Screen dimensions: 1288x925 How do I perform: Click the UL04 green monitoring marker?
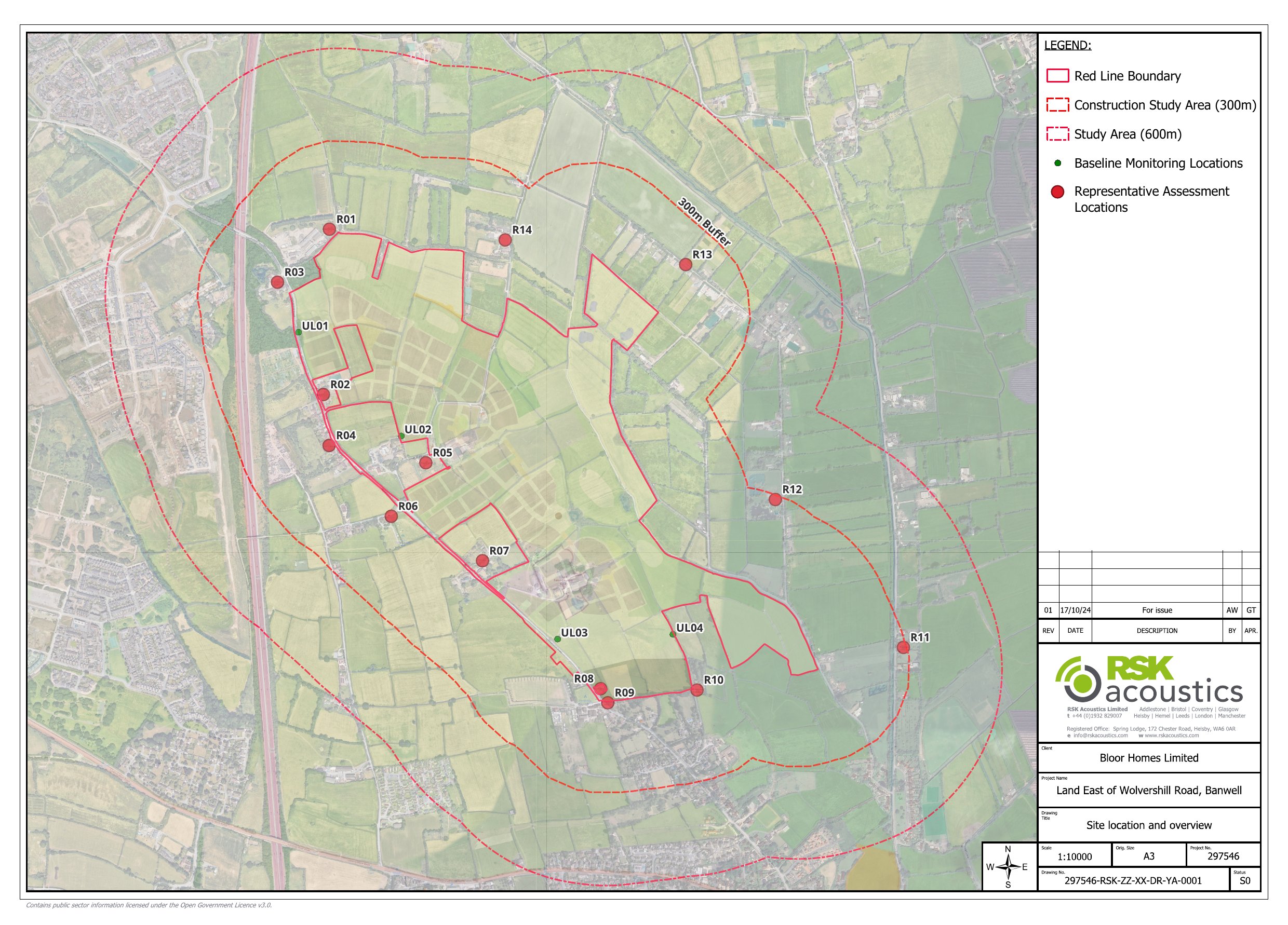pyautogui.click(x=673, y=634)
